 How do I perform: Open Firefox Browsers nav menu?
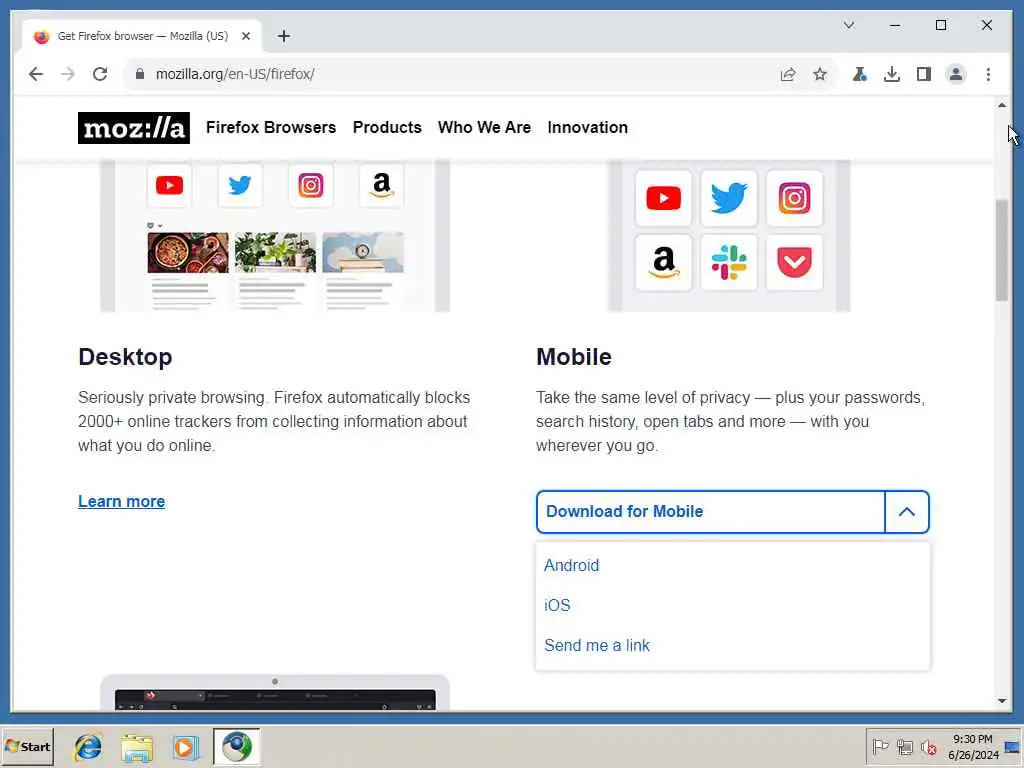271,127
